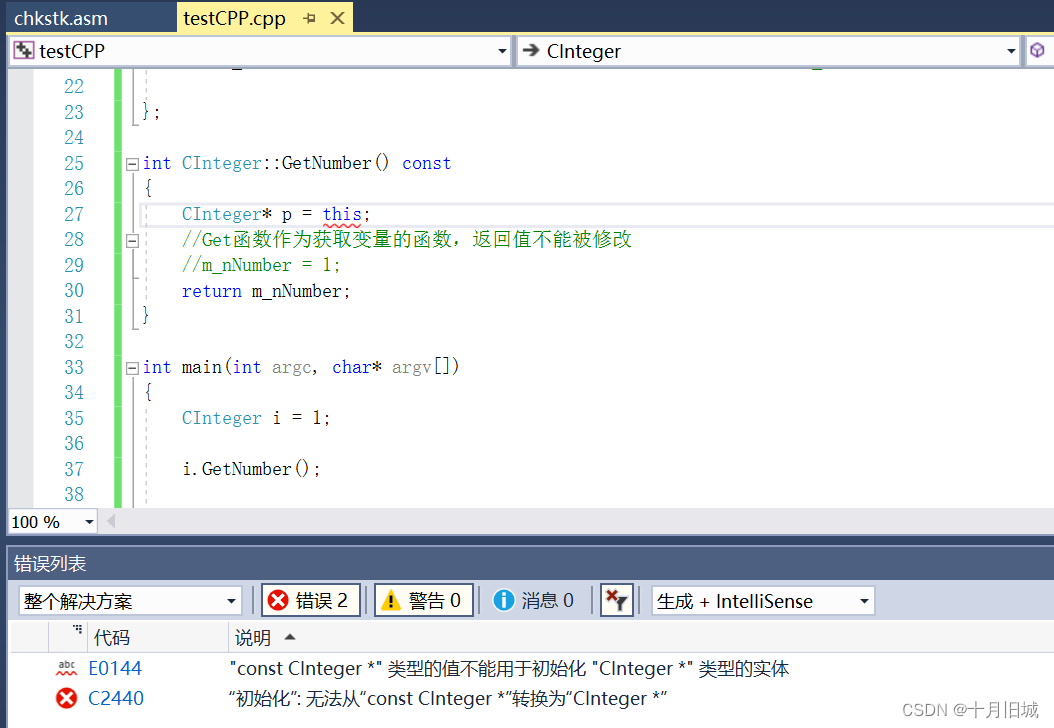Click the arrow icon beside CInteger

coord(531,50)
